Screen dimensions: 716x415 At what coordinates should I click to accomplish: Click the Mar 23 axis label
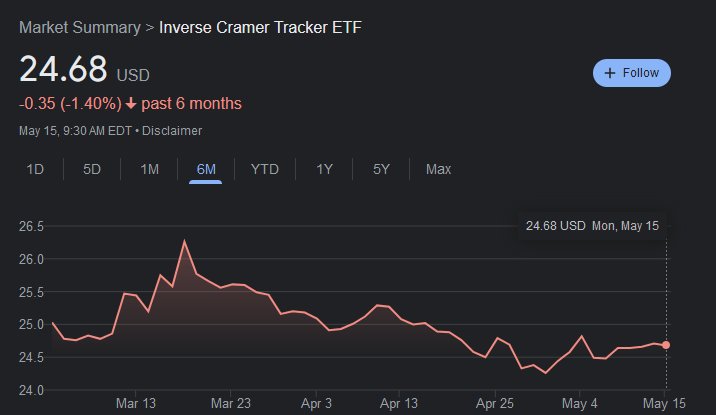pos(231,404)
